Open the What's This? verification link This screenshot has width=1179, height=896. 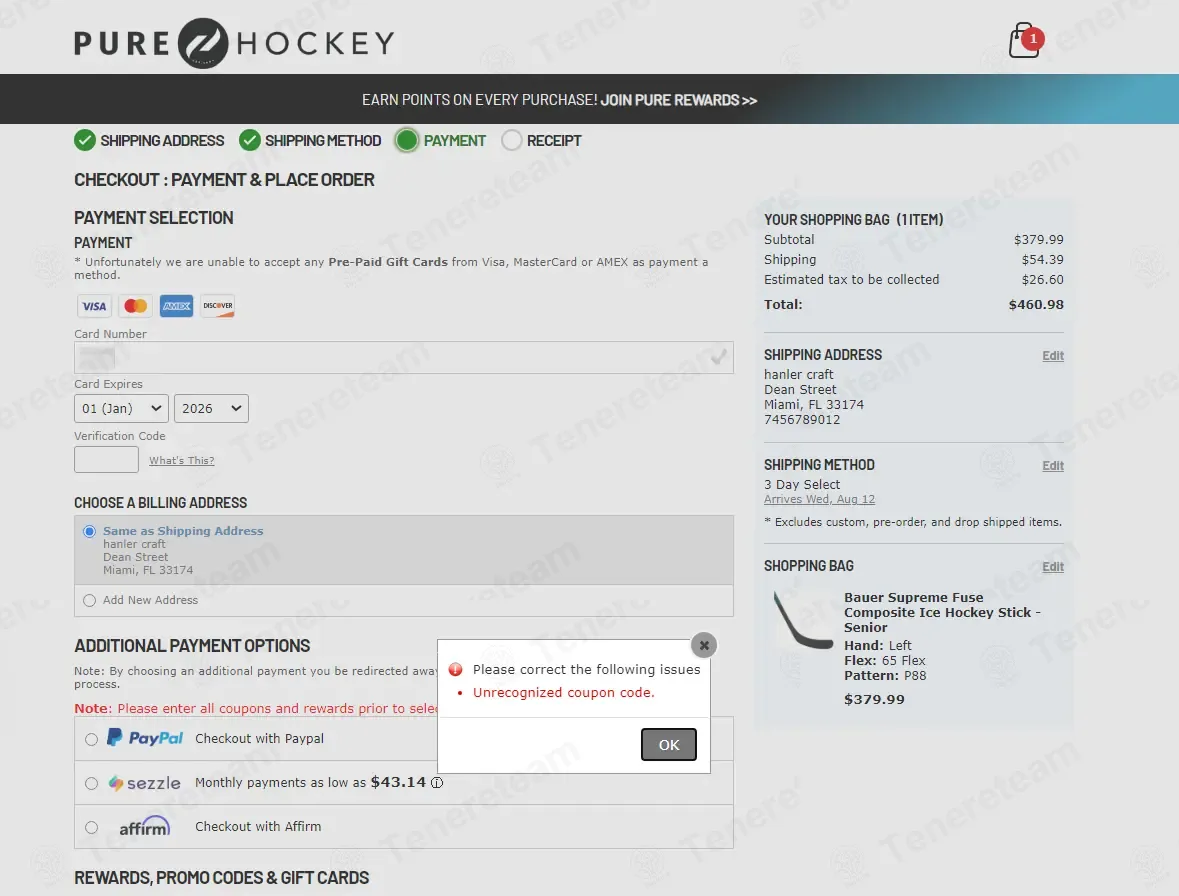181,461
